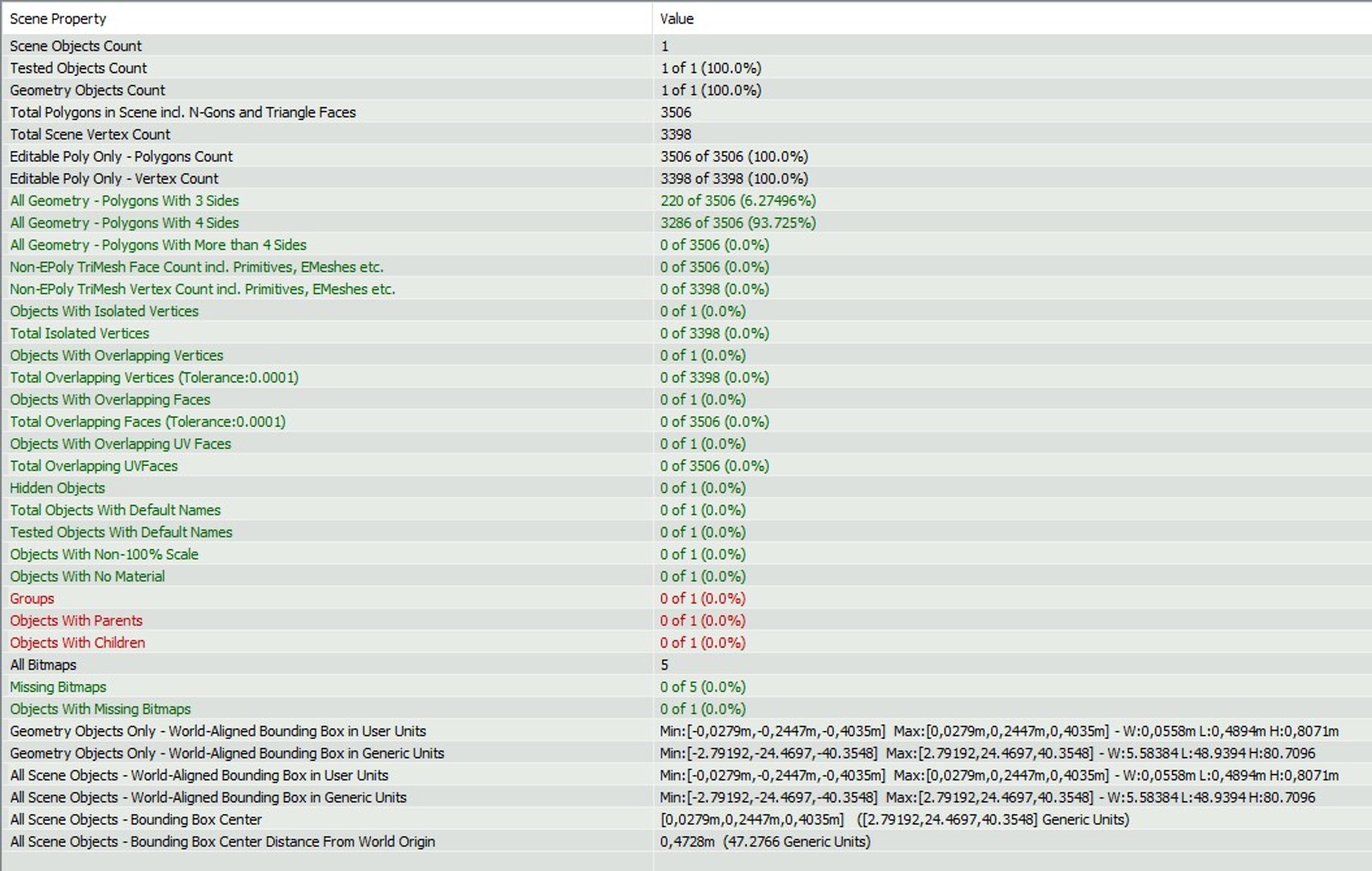Select Total Overlapping UVFaces row
1372x871 pixels.
[x=686, y=465]
